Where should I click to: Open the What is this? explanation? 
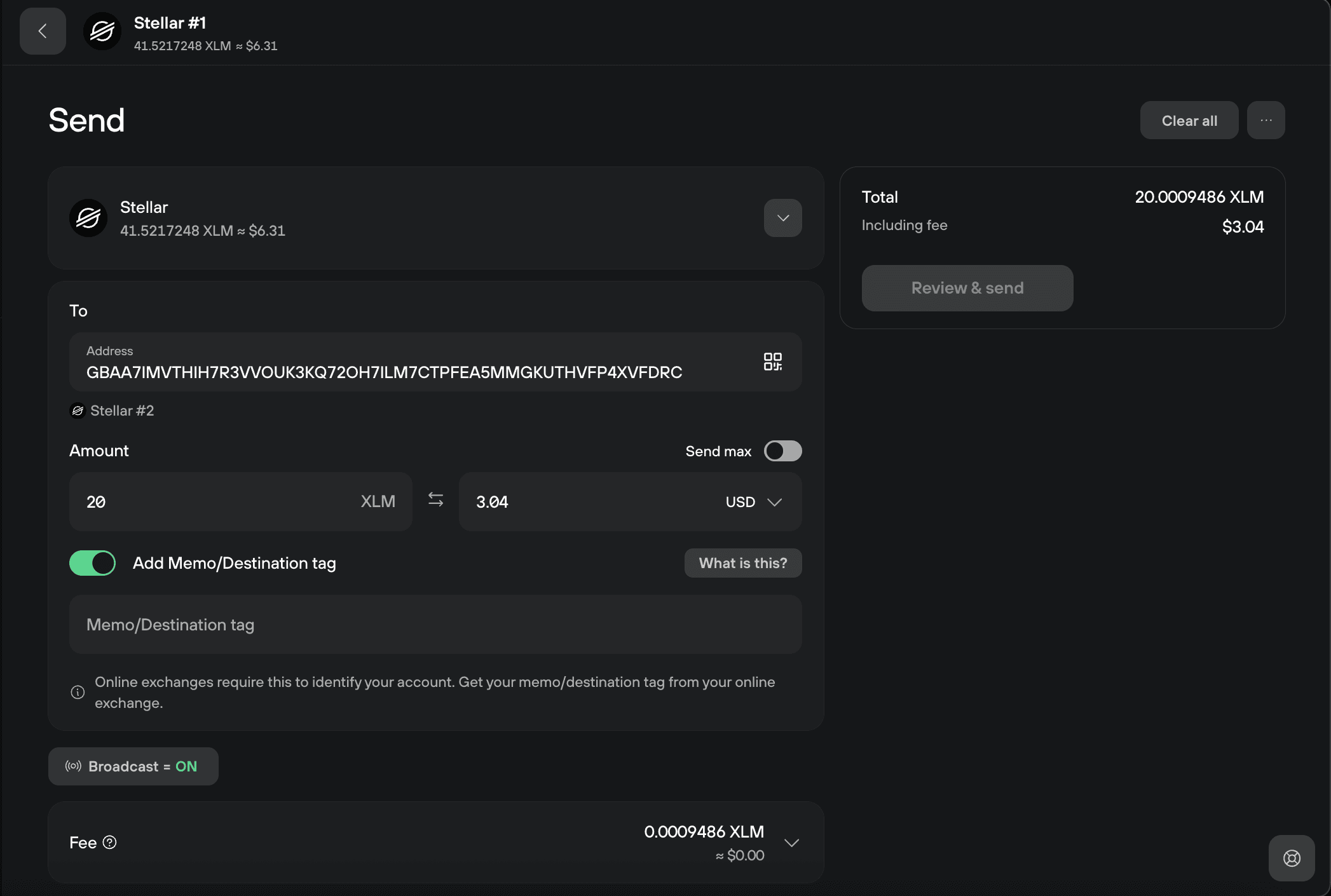pos(742,563)
